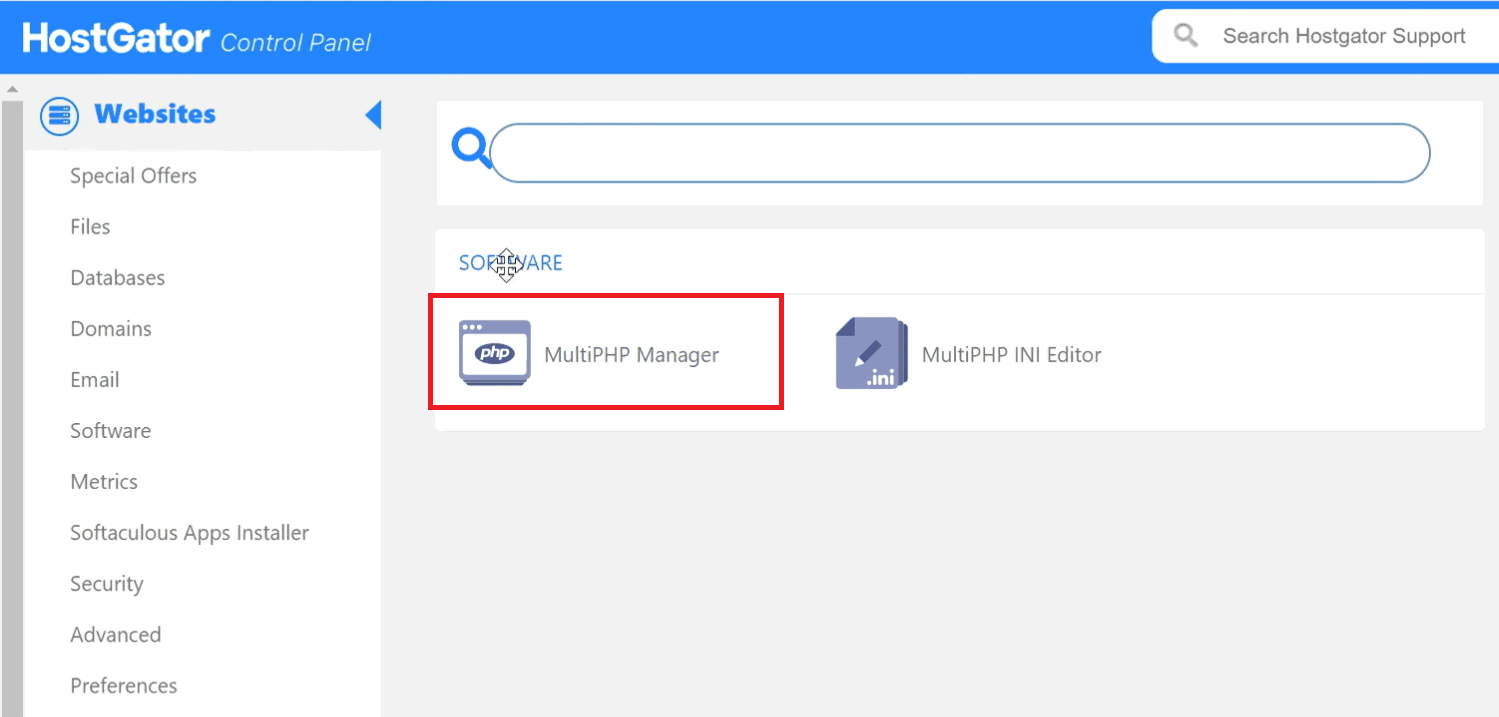This screenshot has height=717, width=1499.
Task: Click the blue magnifier search icon
Action: pyautogui.click(x=469, y=148)
